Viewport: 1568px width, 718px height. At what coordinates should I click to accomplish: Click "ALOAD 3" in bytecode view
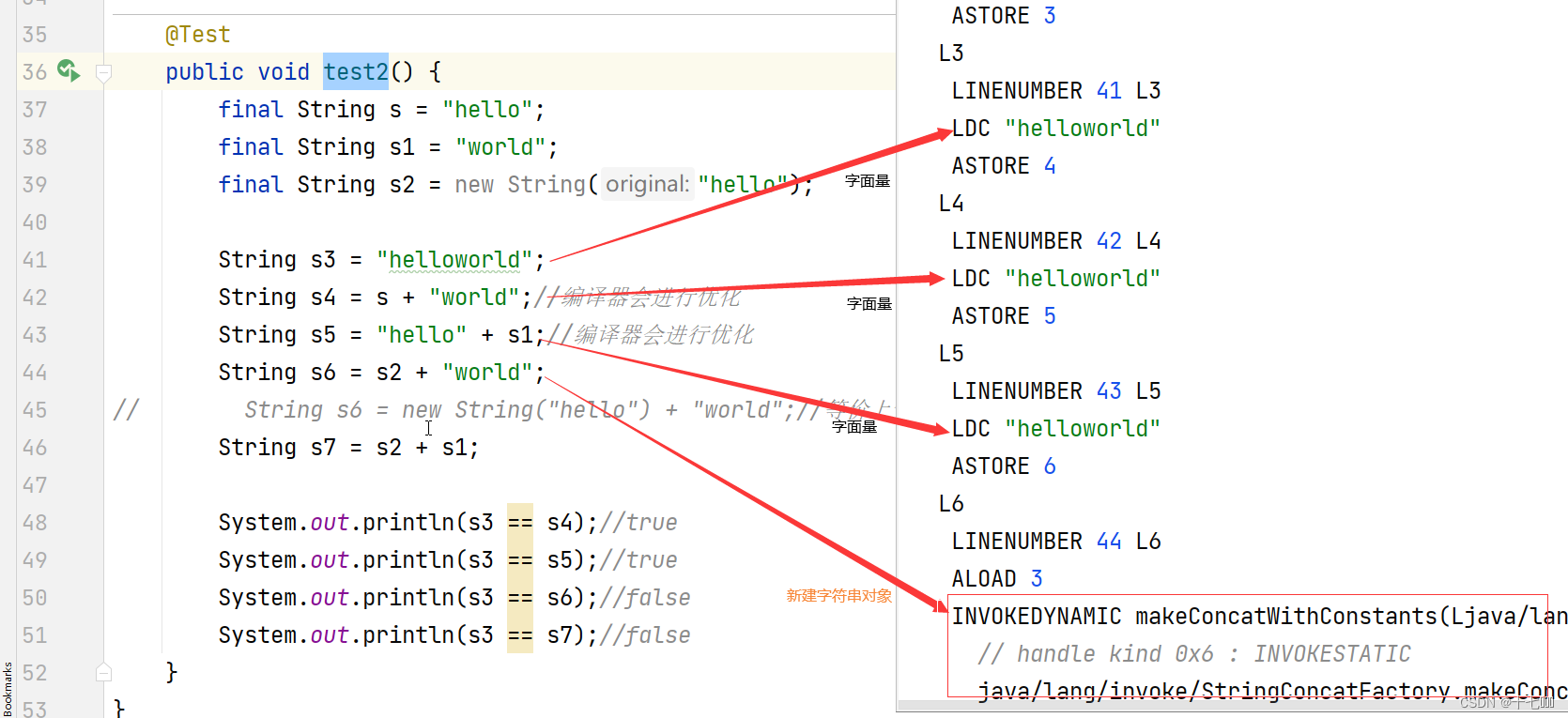coord(997,579)
